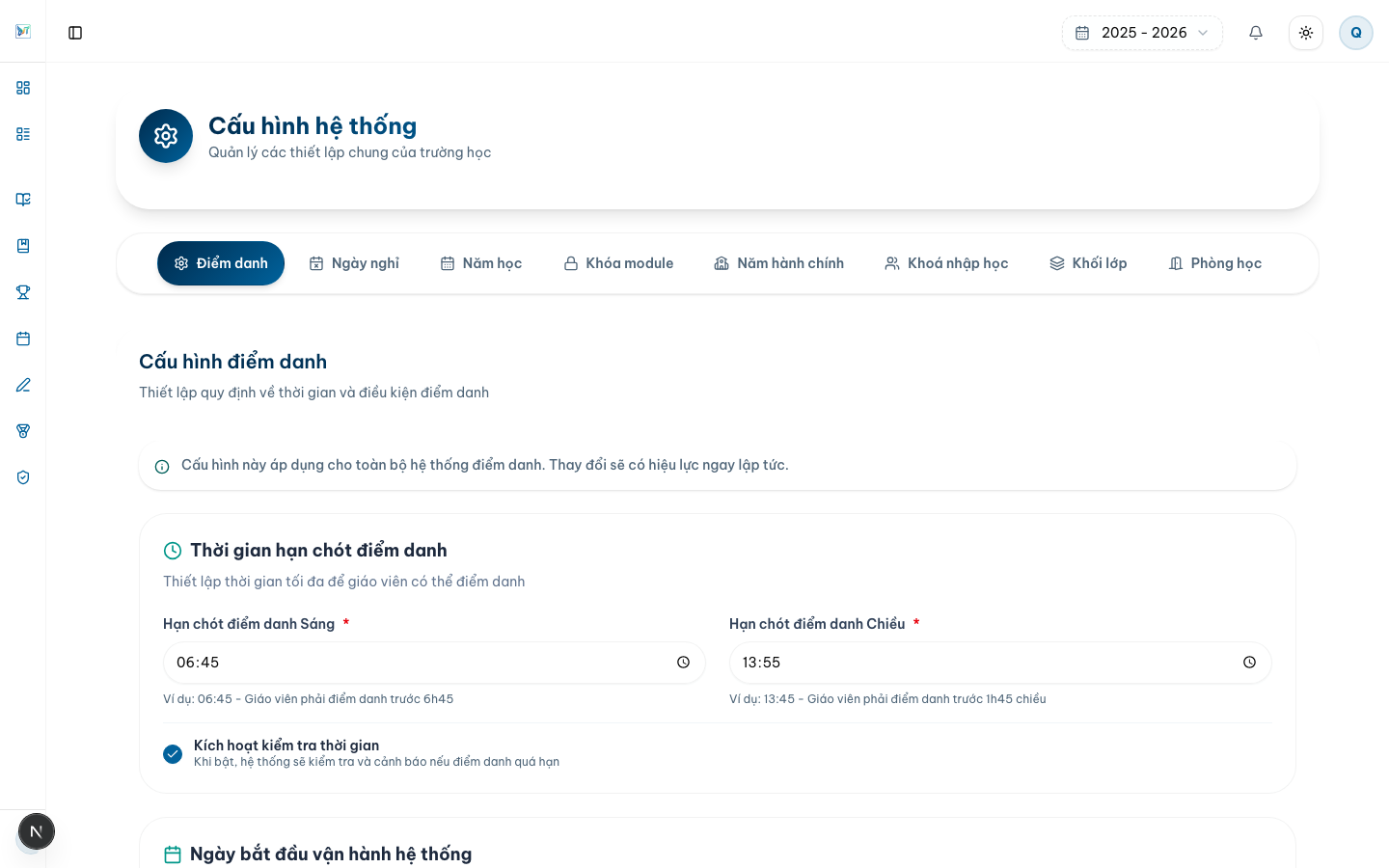
Task: Toggle the sidebar panel icon
Action: click(x=75, y=33)
